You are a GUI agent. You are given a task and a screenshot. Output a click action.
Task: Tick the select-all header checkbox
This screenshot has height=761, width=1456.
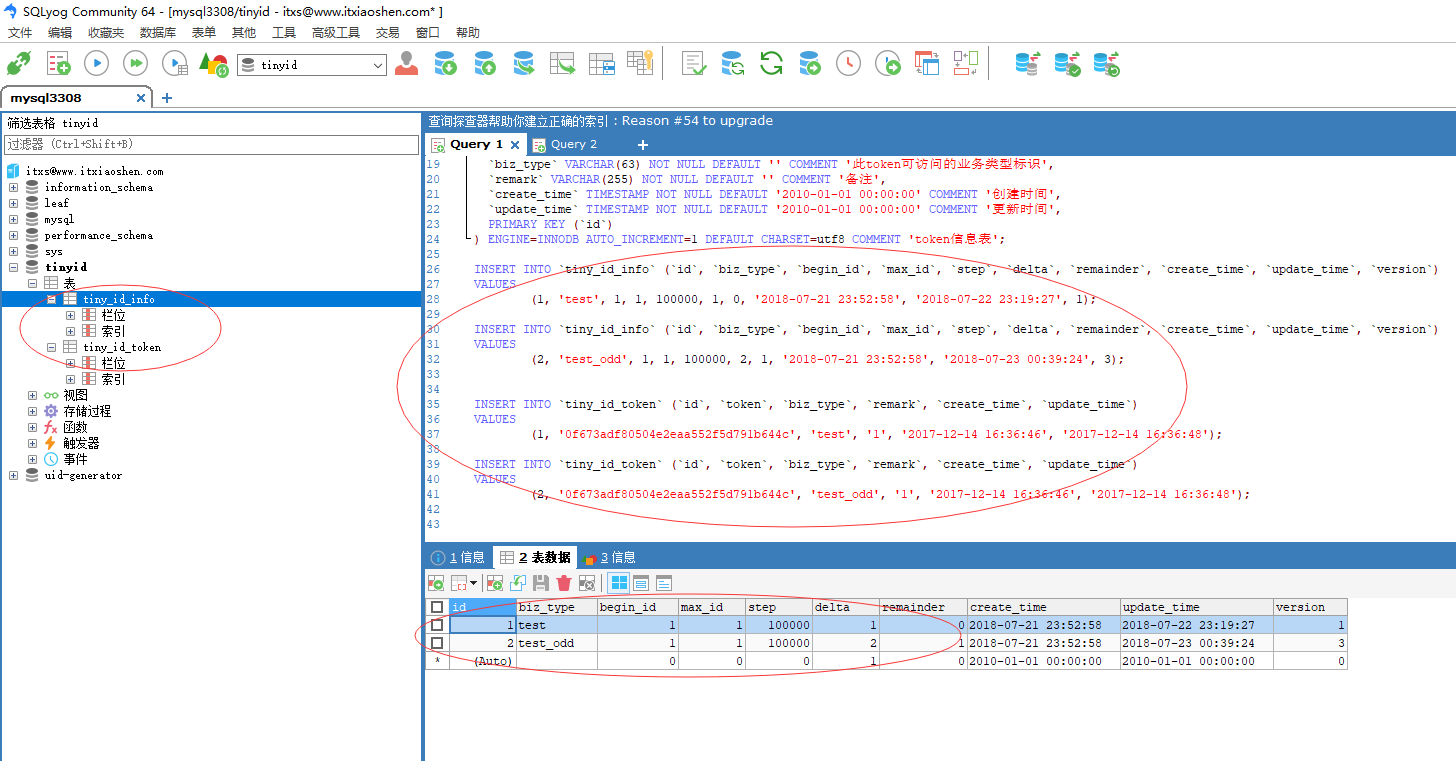pyautogui.click(x=436, y=607)
